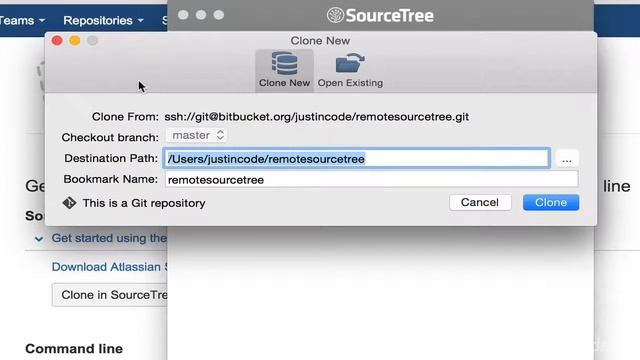Click the Clone From URL text
Viewport: 640px width, 360px height.
316,117
